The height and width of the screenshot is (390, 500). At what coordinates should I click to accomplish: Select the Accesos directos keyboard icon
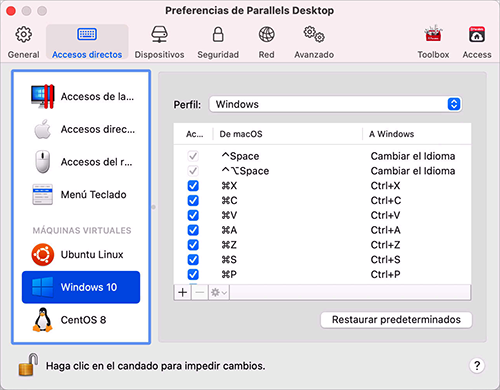tap(87, 34)
